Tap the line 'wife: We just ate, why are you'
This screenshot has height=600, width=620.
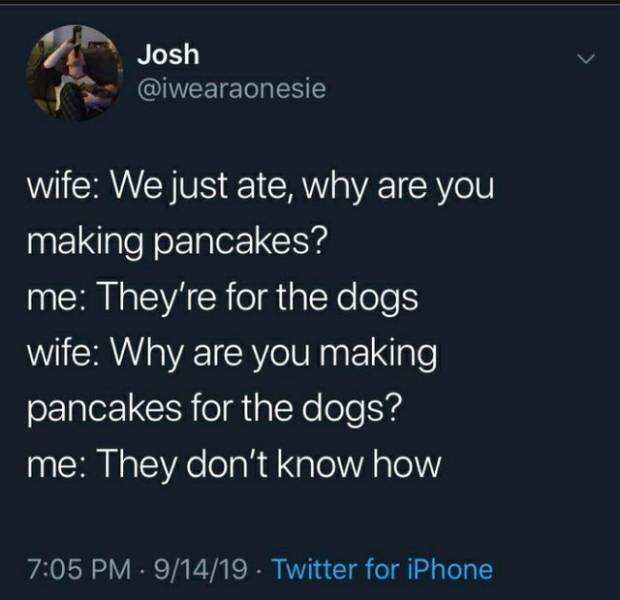click(x=261, y=187)
